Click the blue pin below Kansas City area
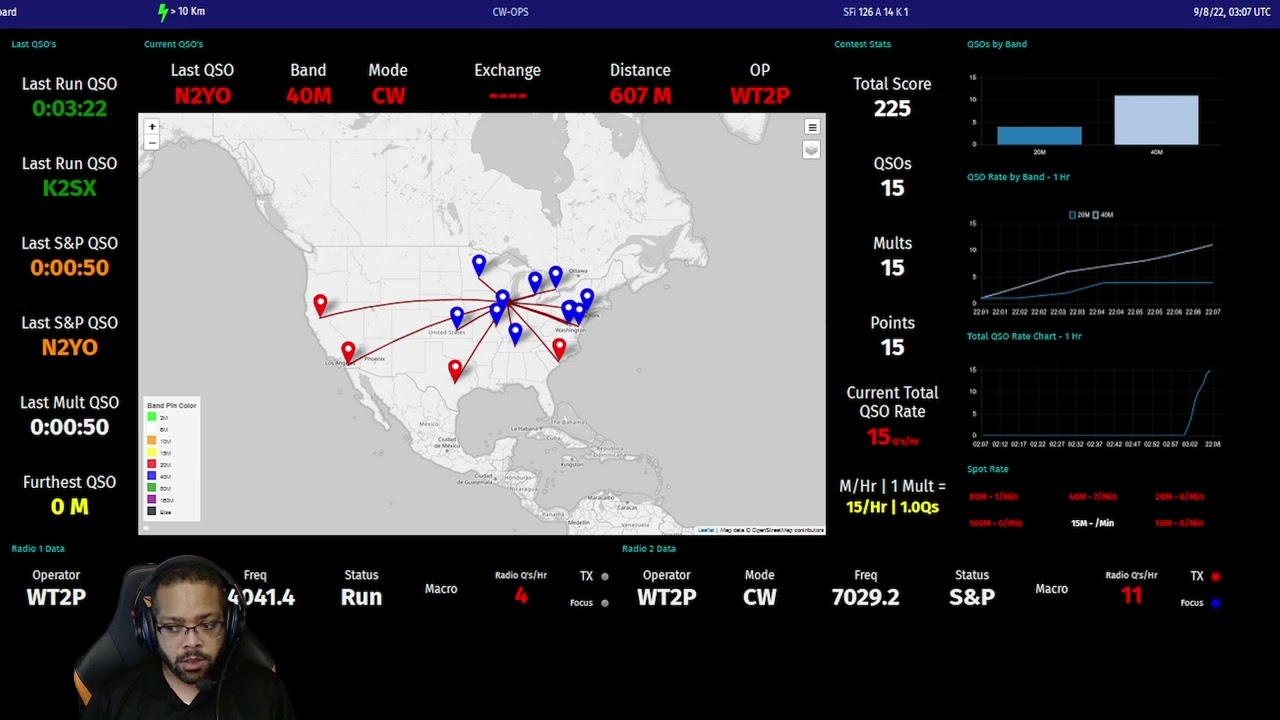 (x=457, y=316)
